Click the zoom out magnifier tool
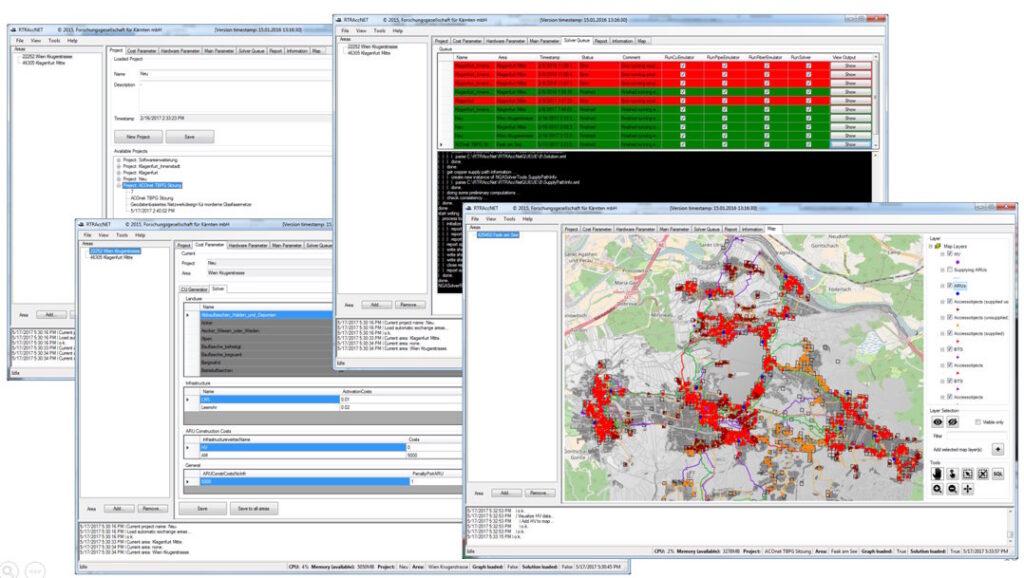The height and width of the screenshot is (578, 1024). (x=952, y=490)
